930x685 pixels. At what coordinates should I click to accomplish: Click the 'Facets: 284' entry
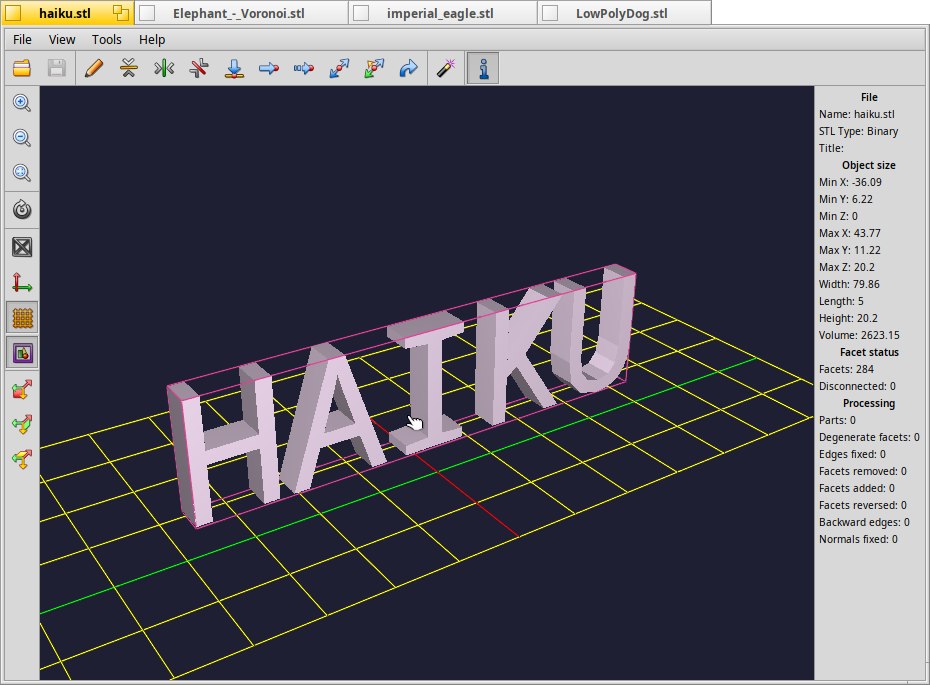tap(846, 369)
